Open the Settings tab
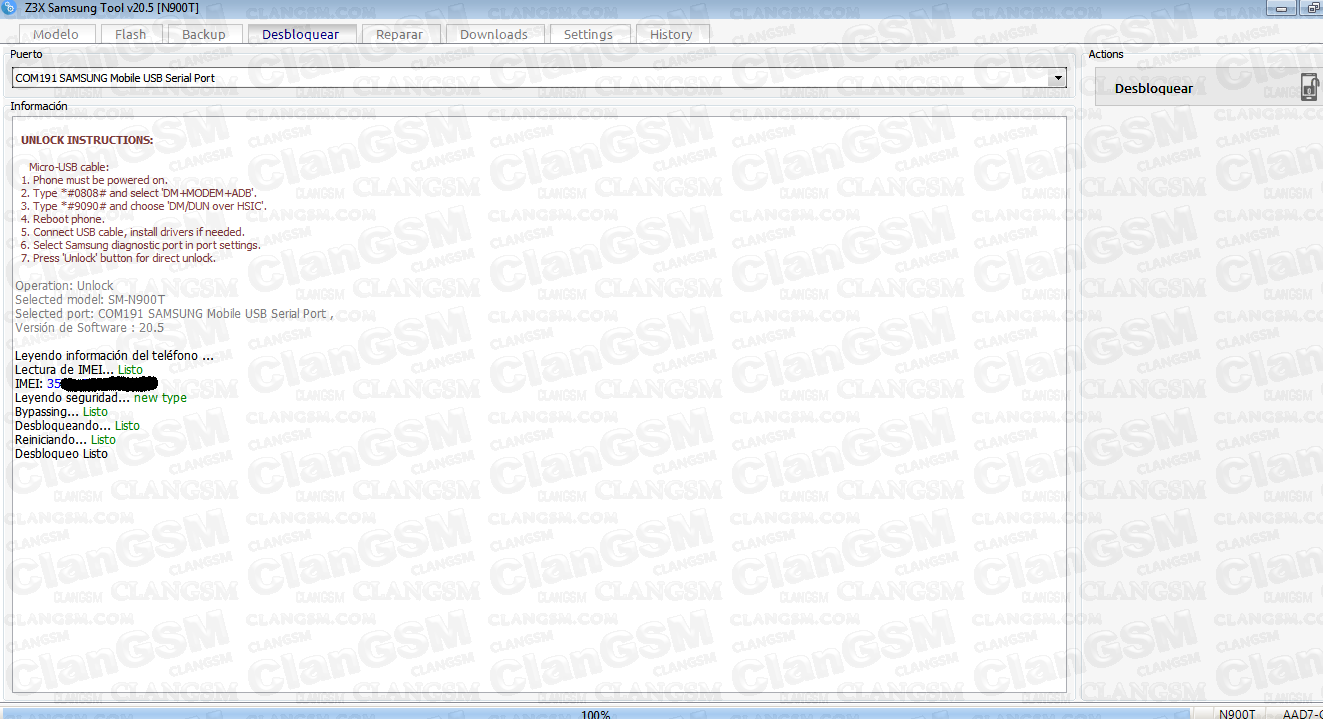This screenshot has width=1323, height=719. point(588,34)
